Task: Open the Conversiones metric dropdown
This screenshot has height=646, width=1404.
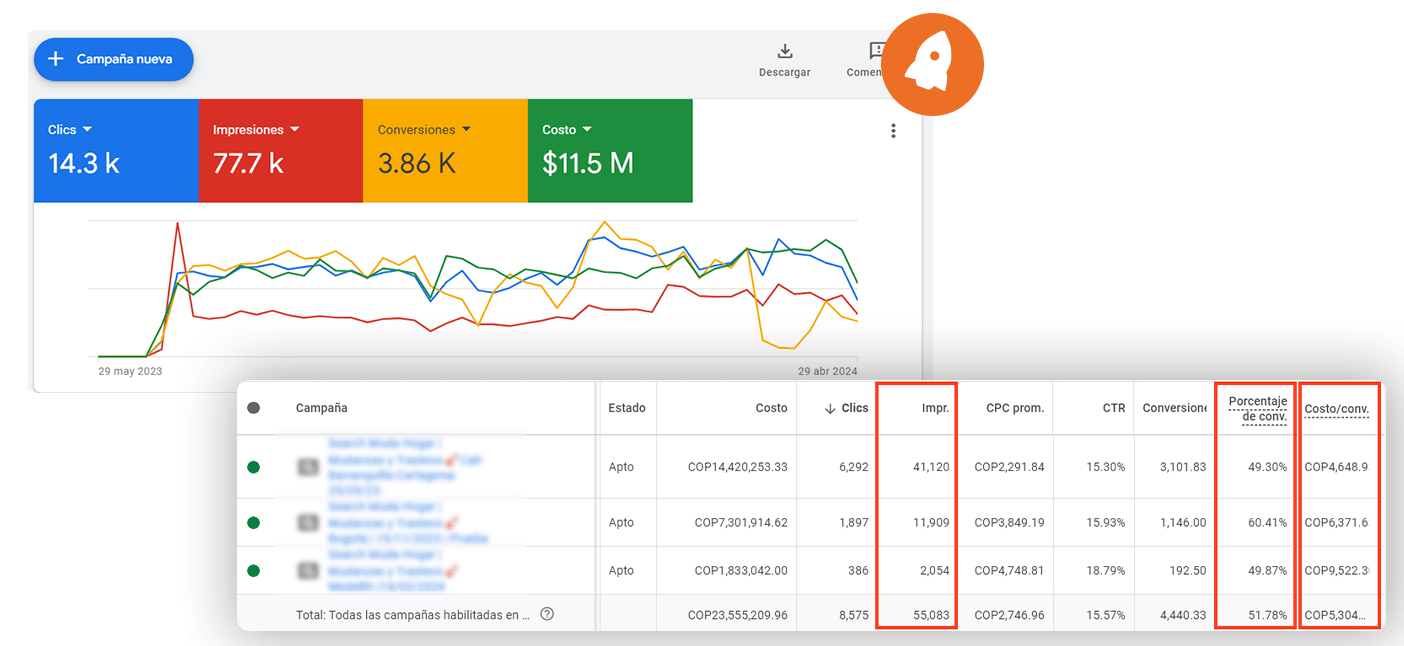Action: tap(424, 130)
